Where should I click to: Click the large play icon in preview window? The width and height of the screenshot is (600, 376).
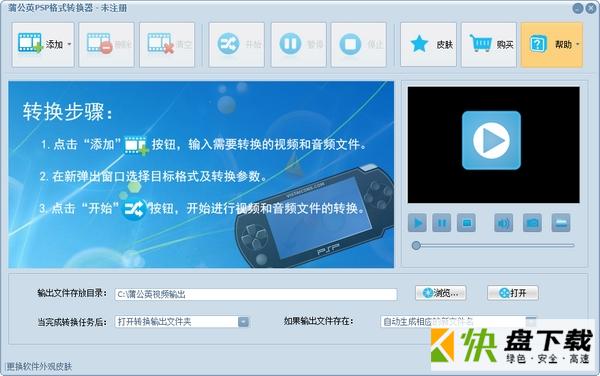tap(491, 140)
